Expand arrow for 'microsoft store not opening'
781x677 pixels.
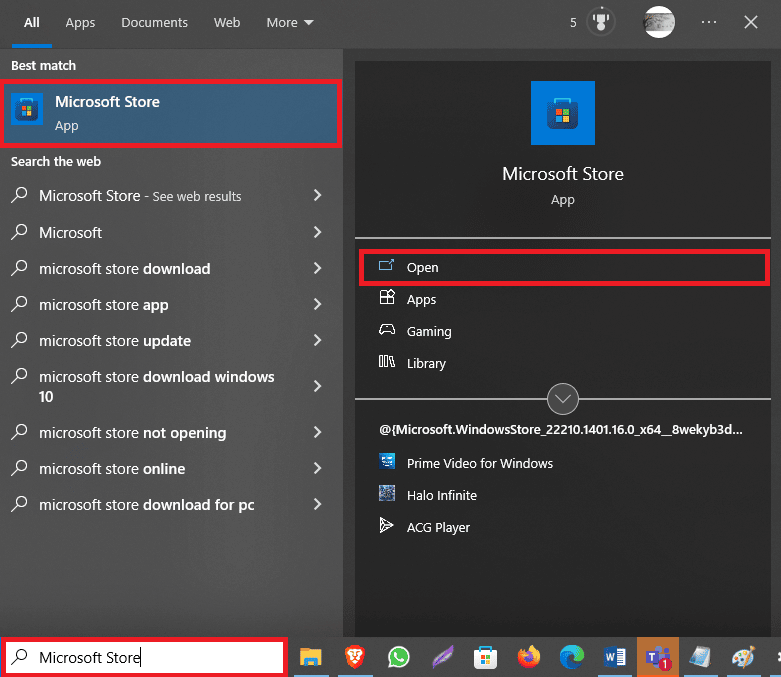pos(317,432)
